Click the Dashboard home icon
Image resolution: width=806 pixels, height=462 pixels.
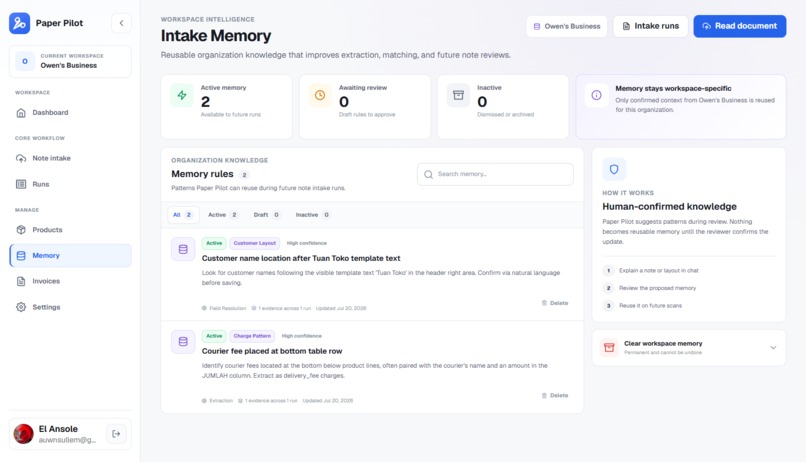tap(21, 113)
